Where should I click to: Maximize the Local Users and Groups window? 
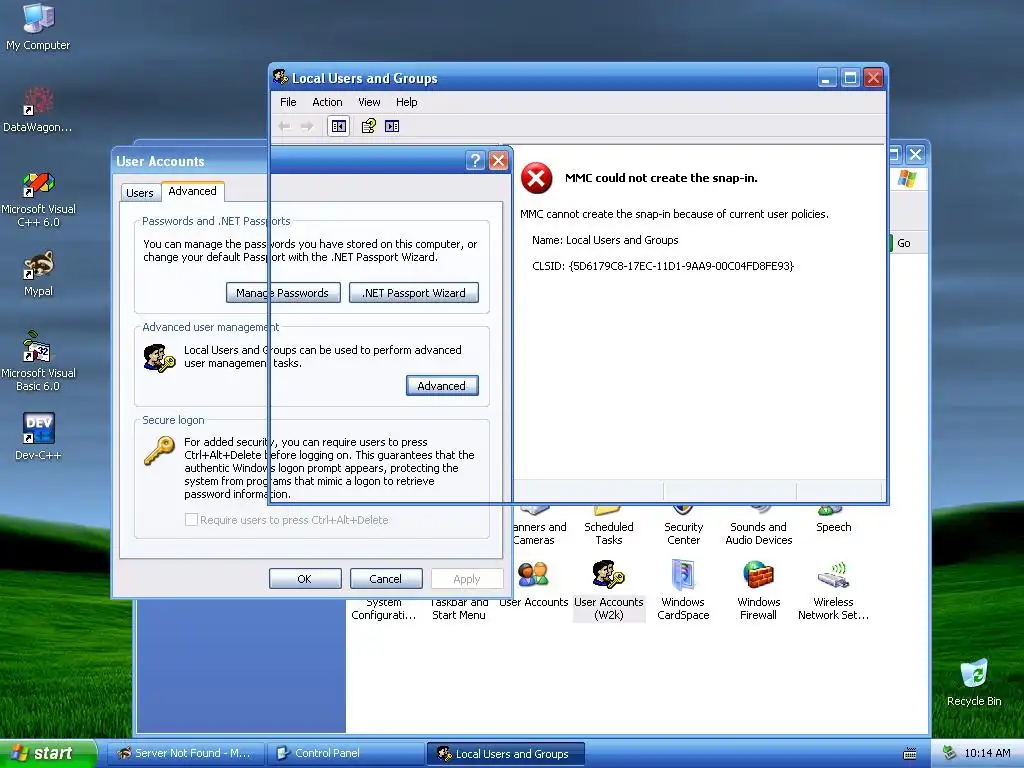850,78
